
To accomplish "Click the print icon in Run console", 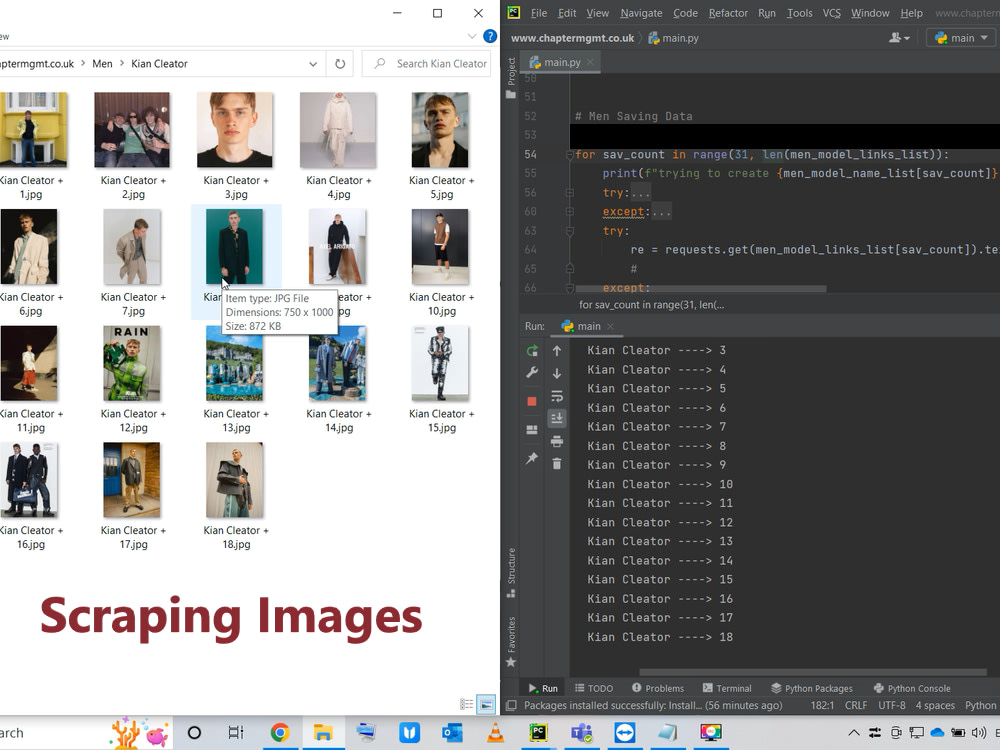I will click(x=557, y=441).
